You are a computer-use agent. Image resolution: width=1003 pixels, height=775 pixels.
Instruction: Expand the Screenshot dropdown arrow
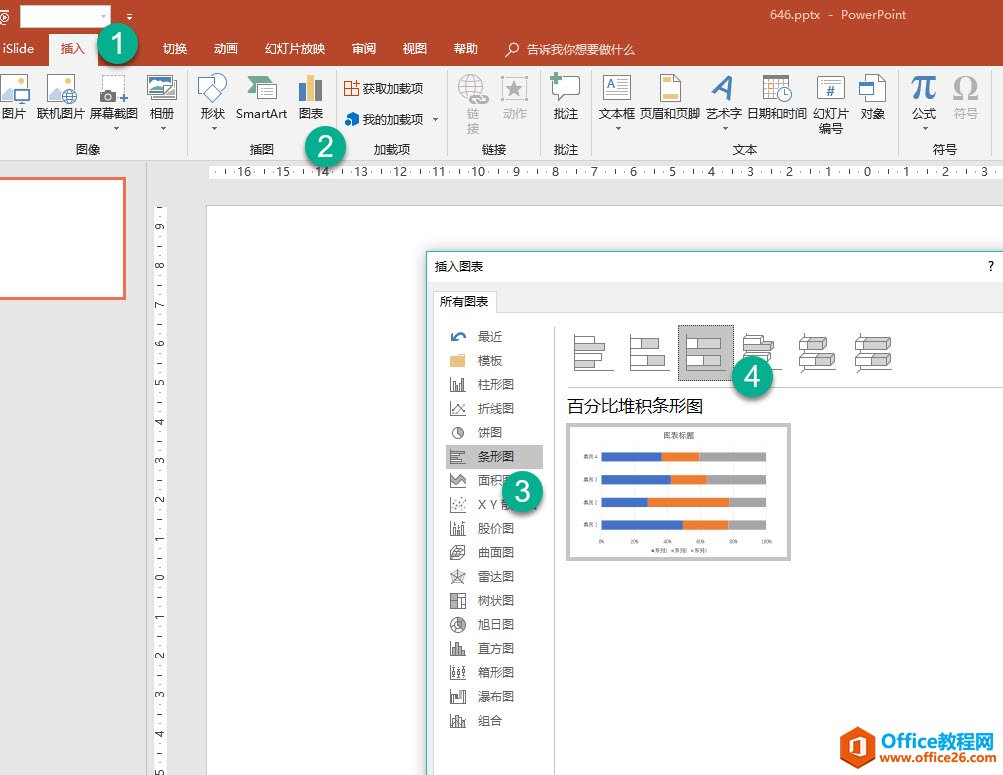116,129
